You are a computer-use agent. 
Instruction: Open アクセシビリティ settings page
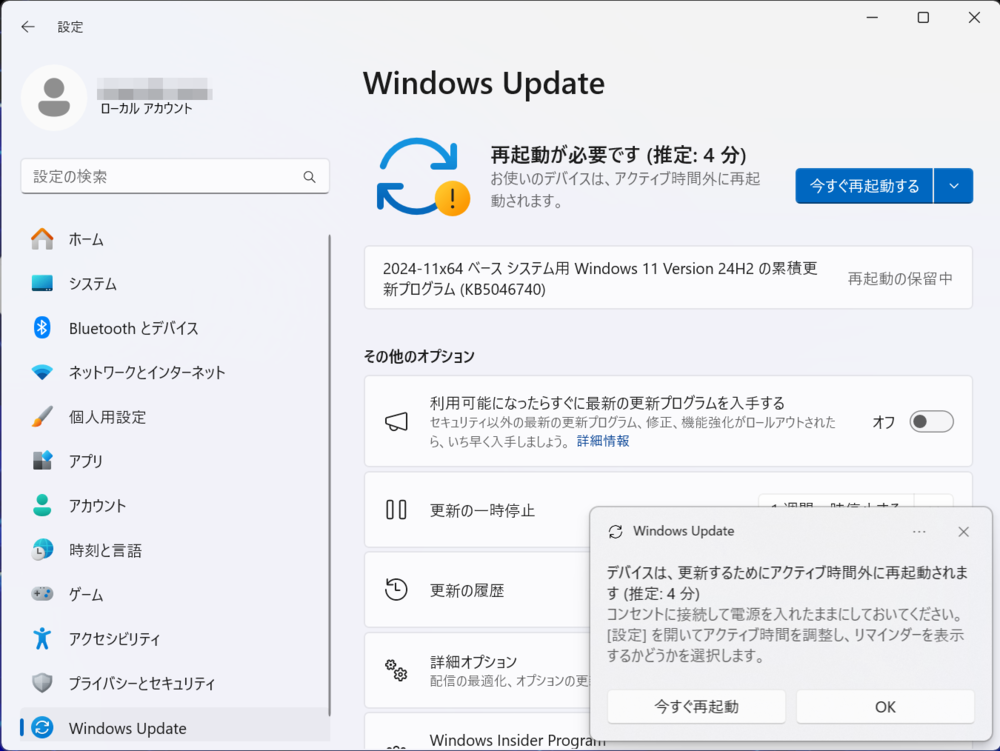(175, 638)
